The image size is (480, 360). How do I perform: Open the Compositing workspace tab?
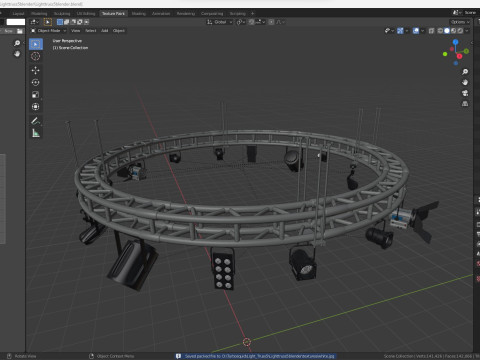(x=212, y=14)
